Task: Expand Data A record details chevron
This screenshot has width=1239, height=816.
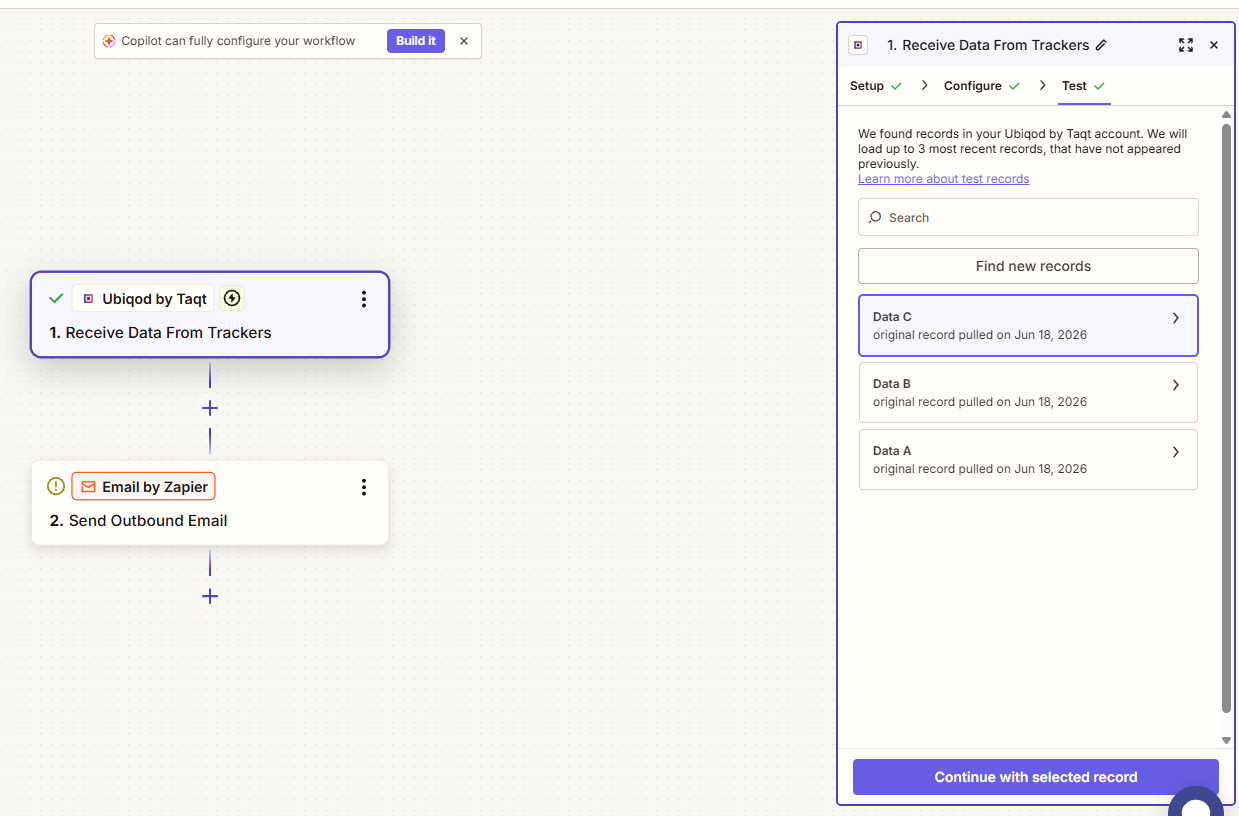Action: pos(1176,452)
